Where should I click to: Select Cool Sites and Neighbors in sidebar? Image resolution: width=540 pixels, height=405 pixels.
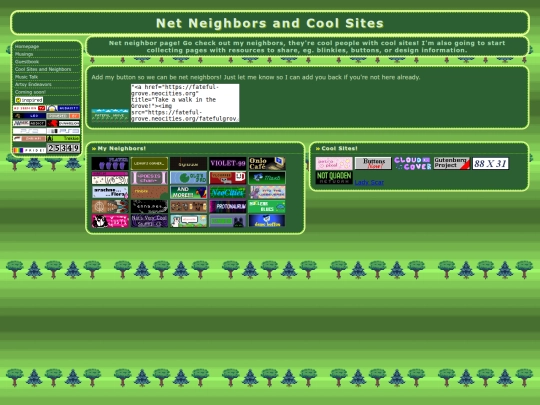pyautogui.click(x=43, y=69)
